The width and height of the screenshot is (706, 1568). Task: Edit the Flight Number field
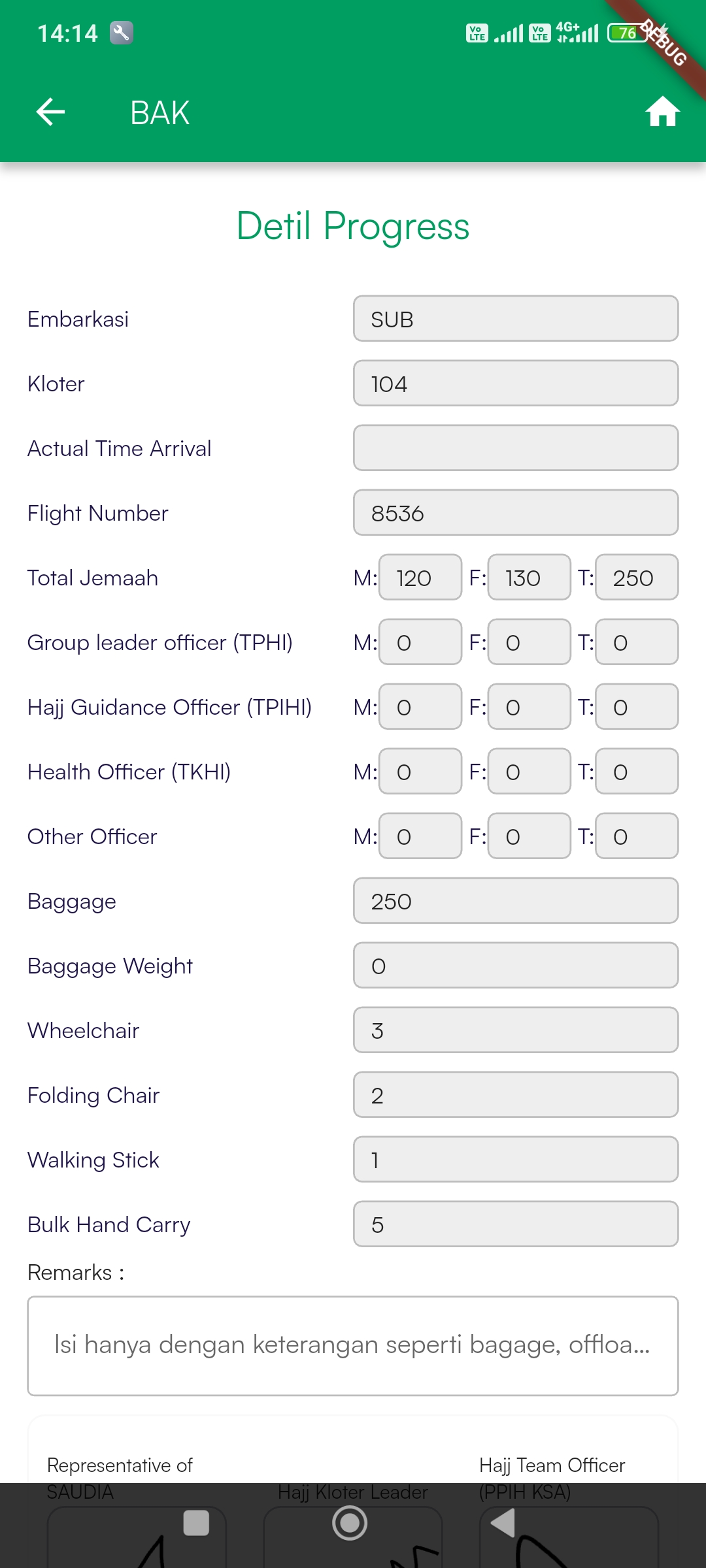pyautogui.click(x=515, y=513)
